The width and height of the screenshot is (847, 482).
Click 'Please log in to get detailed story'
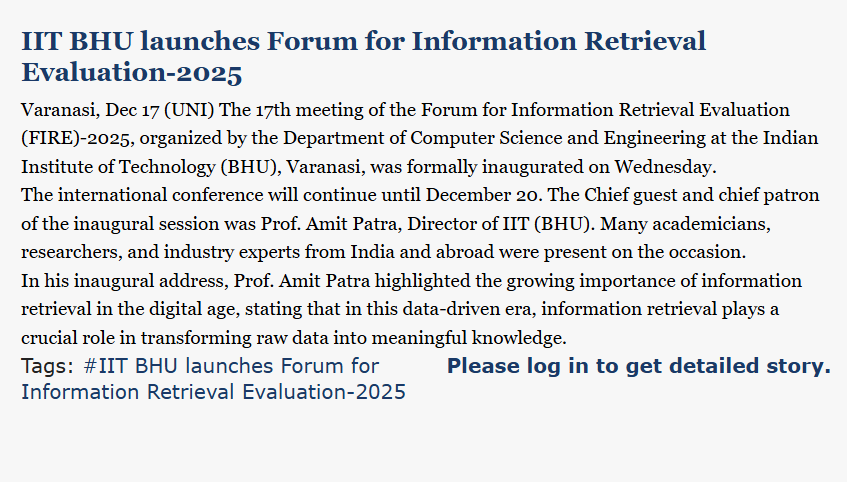tap(638, 366)
